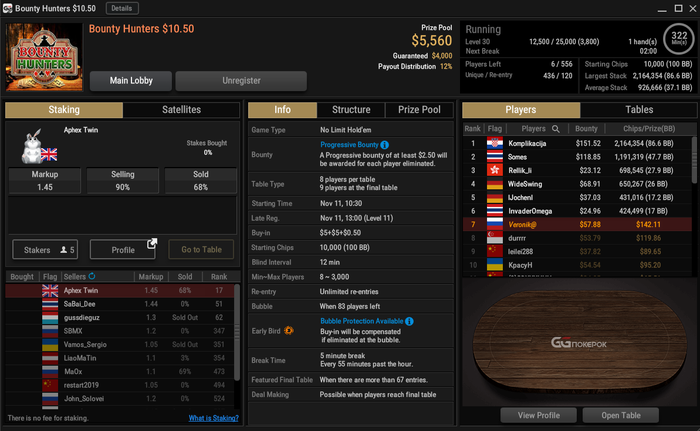
Task: Click the Unregister button
Action: (x=241, y=81)
